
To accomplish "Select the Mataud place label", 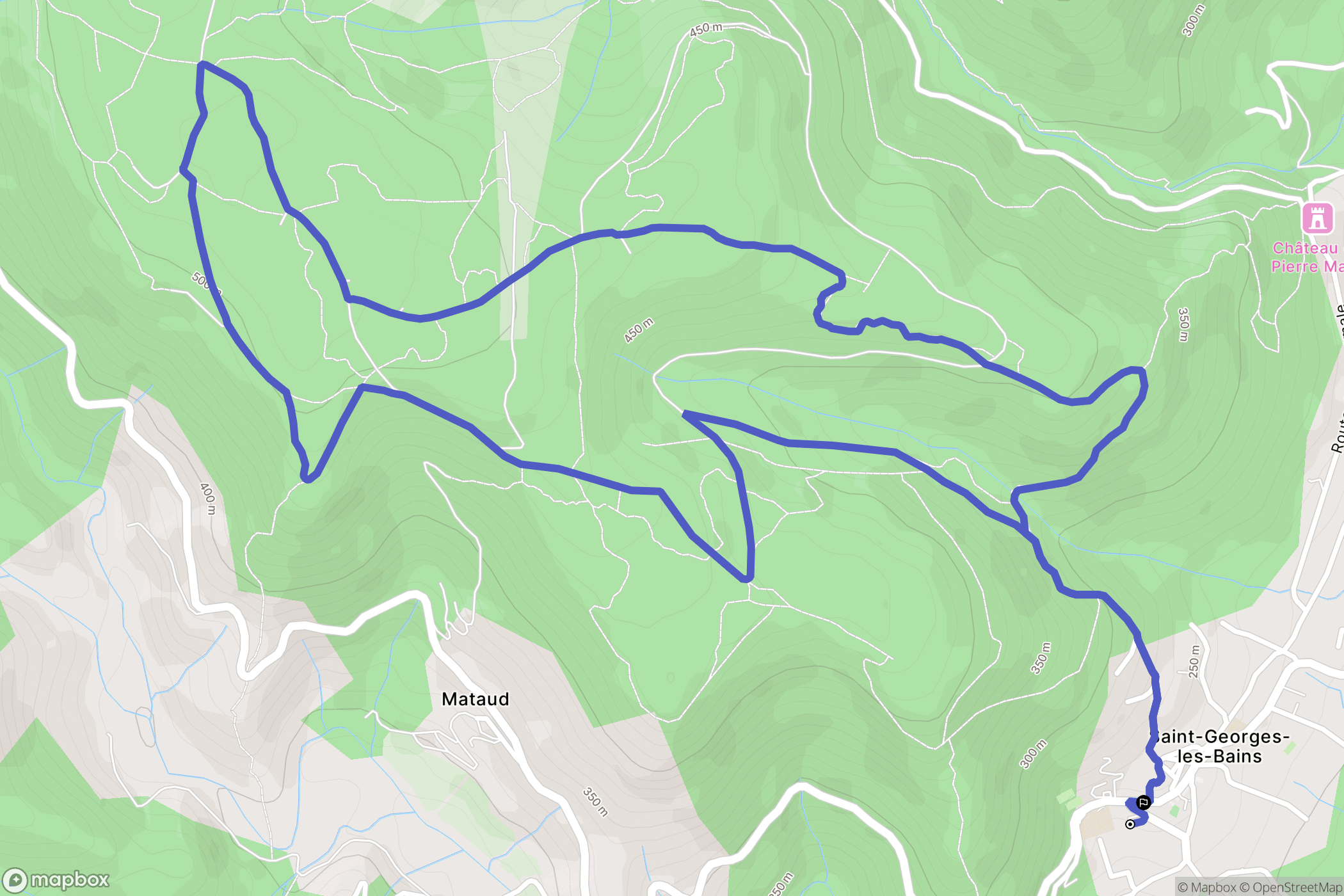I will [476, 699].
